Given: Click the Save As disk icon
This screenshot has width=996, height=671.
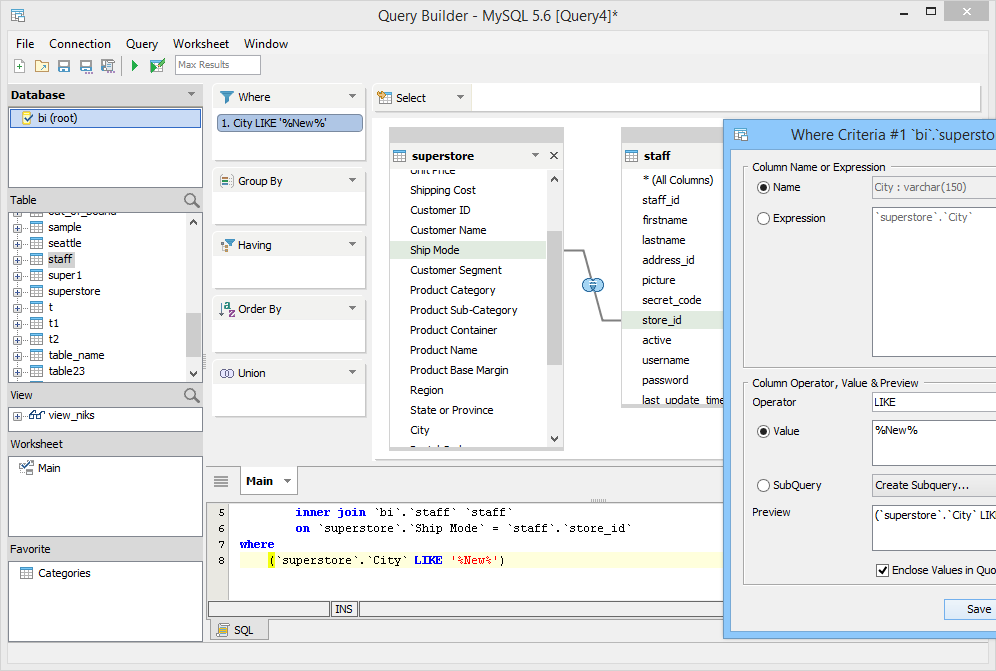Looking at the screenshot, I should coord(86,65).
